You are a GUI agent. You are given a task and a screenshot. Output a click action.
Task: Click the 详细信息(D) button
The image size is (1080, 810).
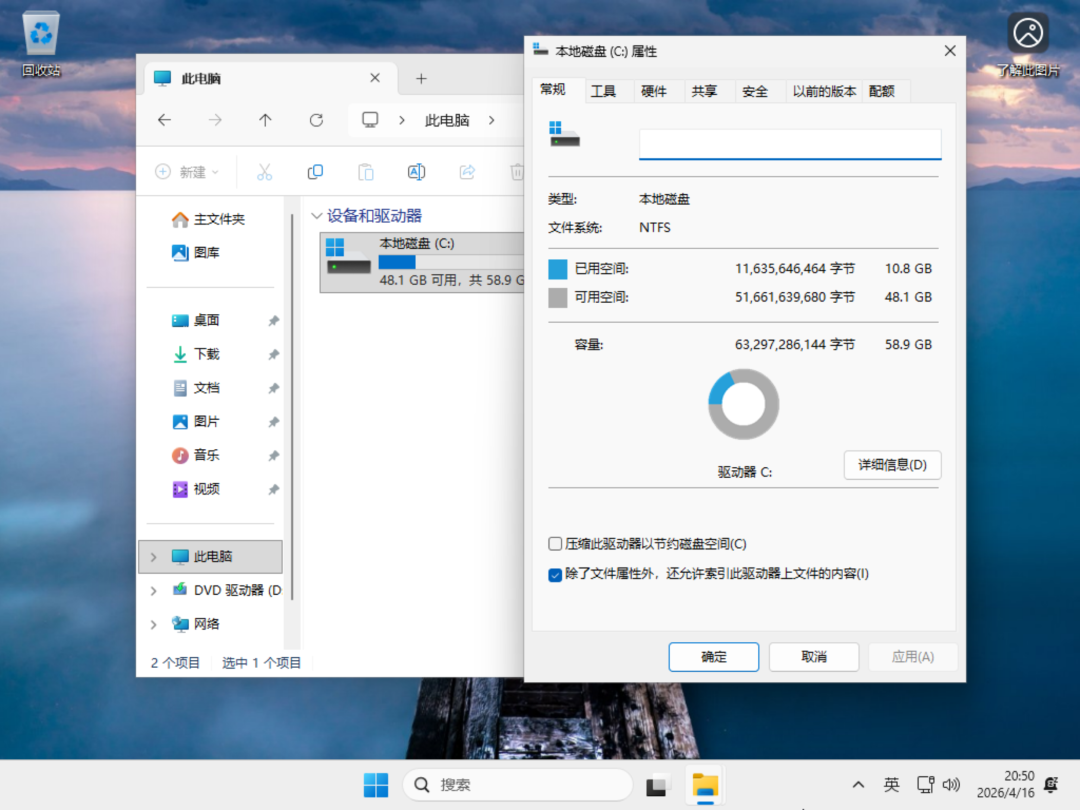[x=892, y=465]
